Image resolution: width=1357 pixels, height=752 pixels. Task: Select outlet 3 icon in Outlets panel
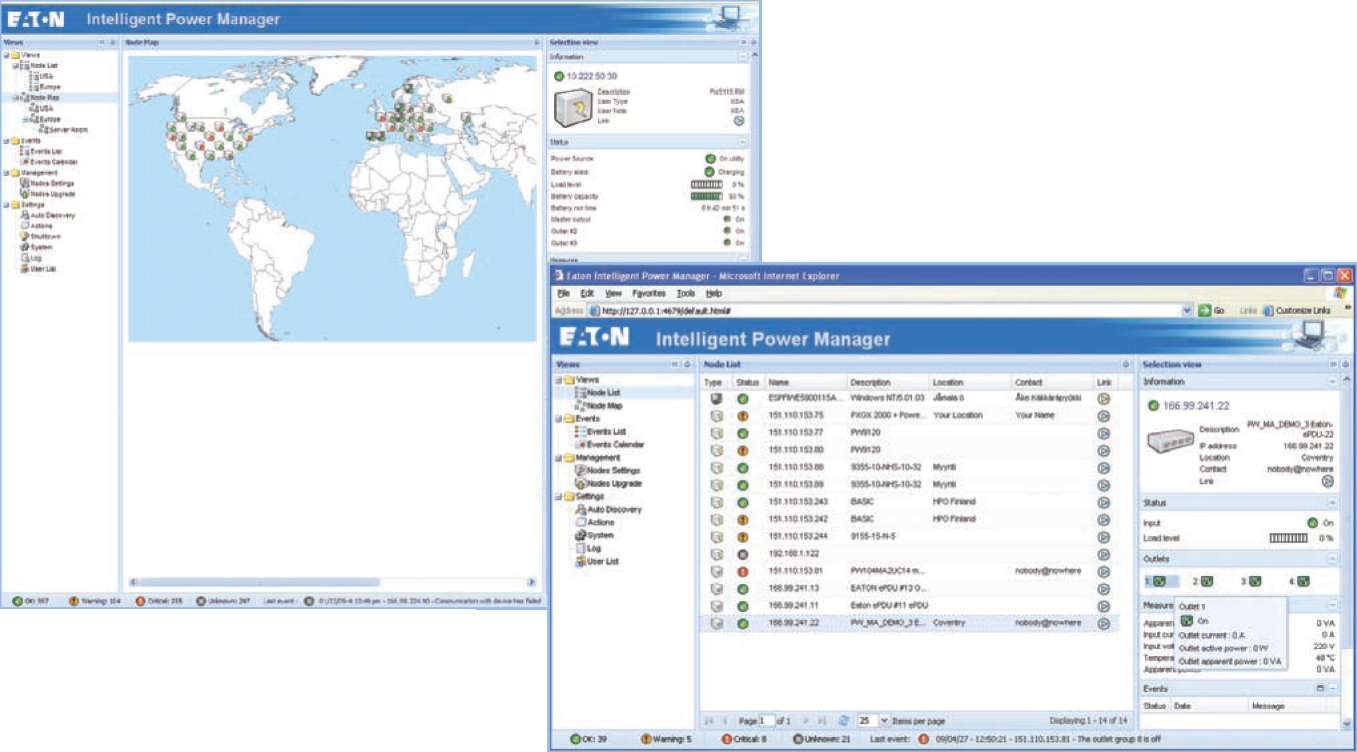pos(1254,580)
